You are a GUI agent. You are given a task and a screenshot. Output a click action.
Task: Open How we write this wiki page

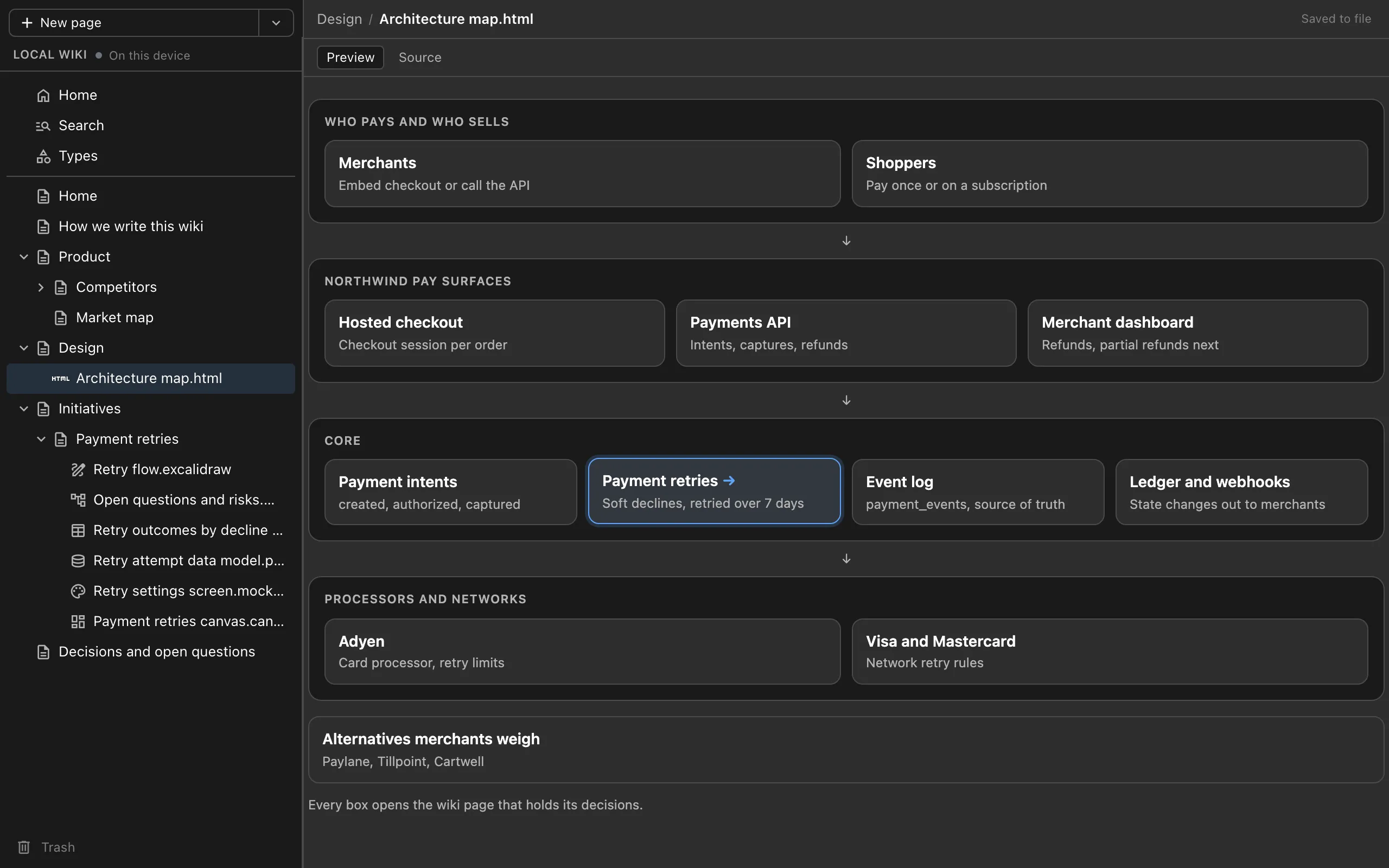point(151,227)
